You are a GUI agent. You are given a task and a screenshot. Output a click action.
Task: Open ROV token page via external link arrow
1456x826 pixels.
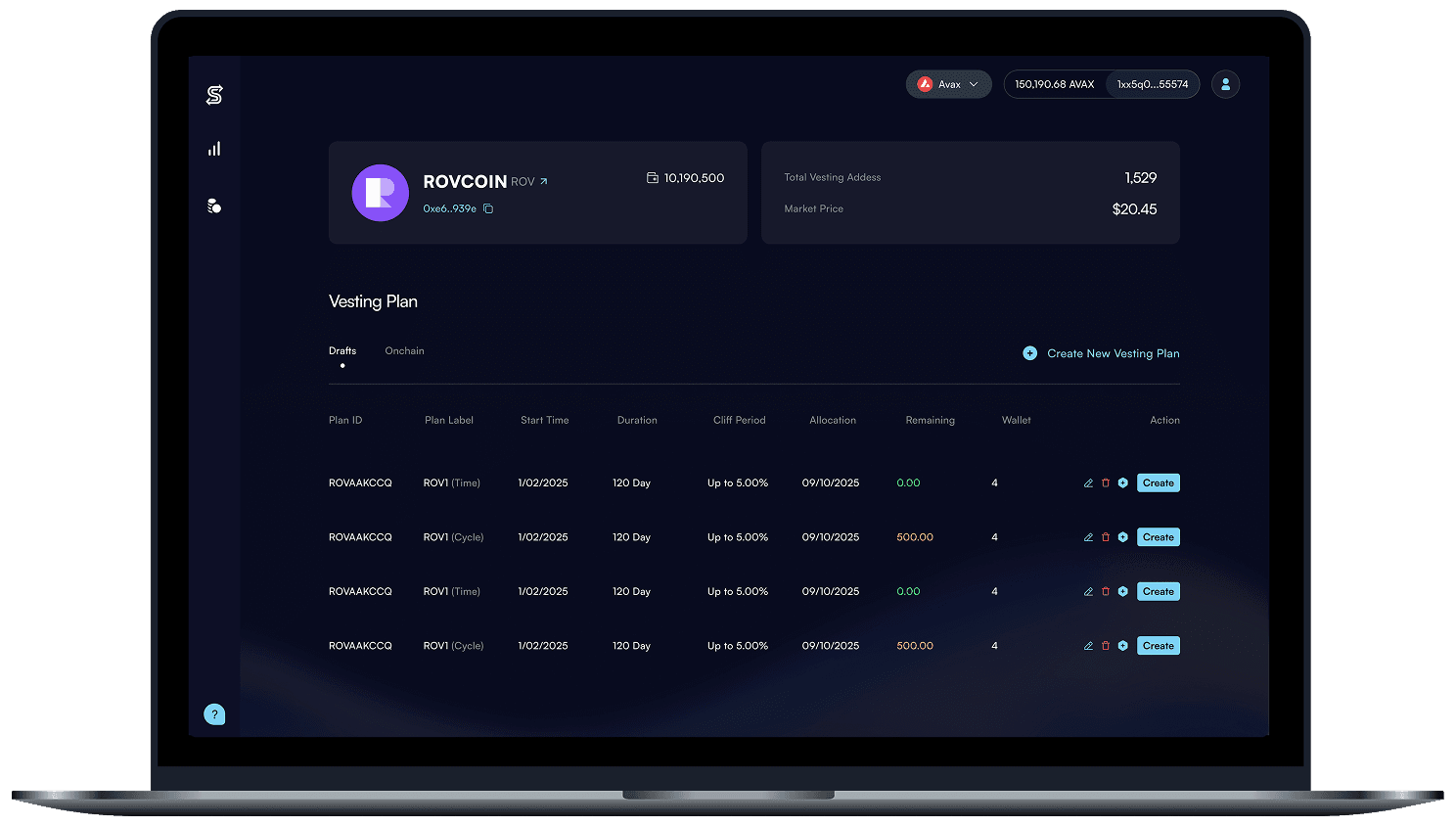545,181
